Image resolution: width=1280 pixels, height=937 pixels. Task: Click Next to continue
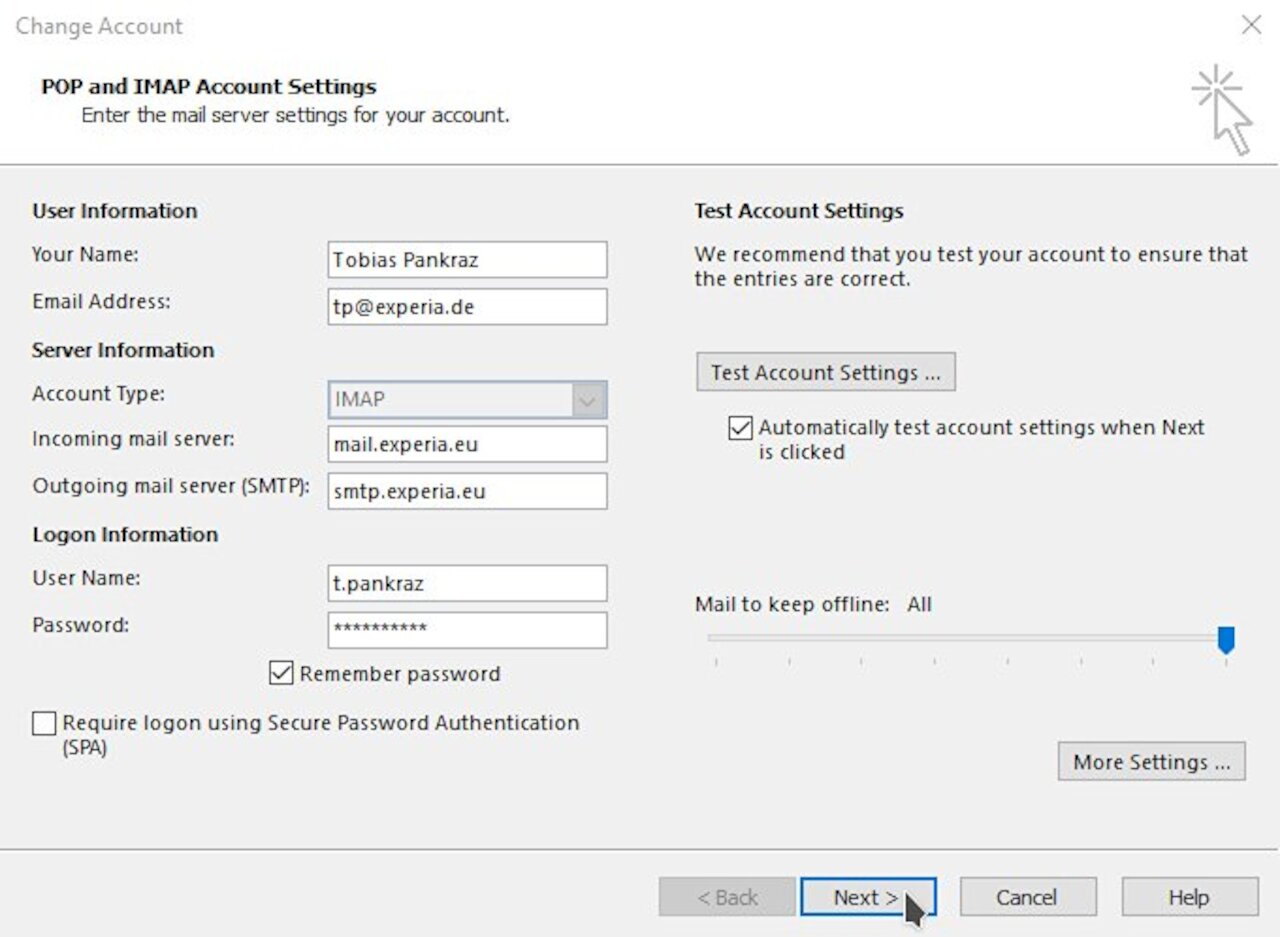click(x=866, y=896)
